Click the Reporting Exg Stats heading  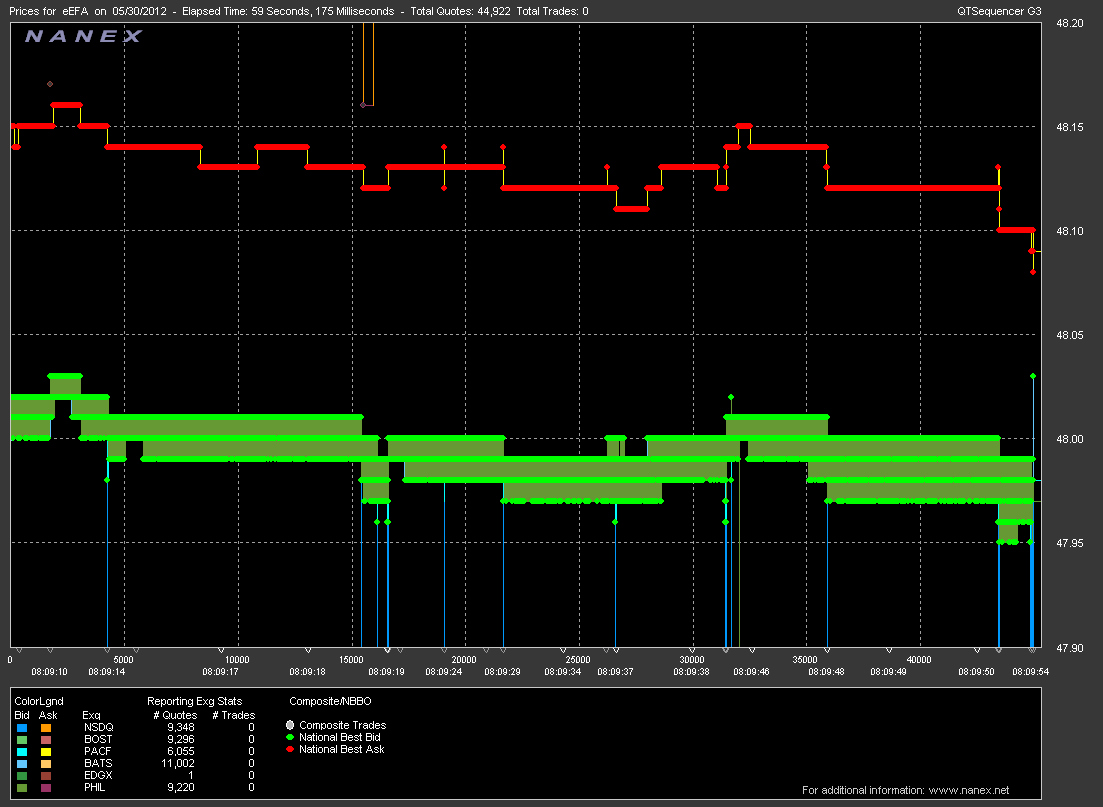pos(194,701)
